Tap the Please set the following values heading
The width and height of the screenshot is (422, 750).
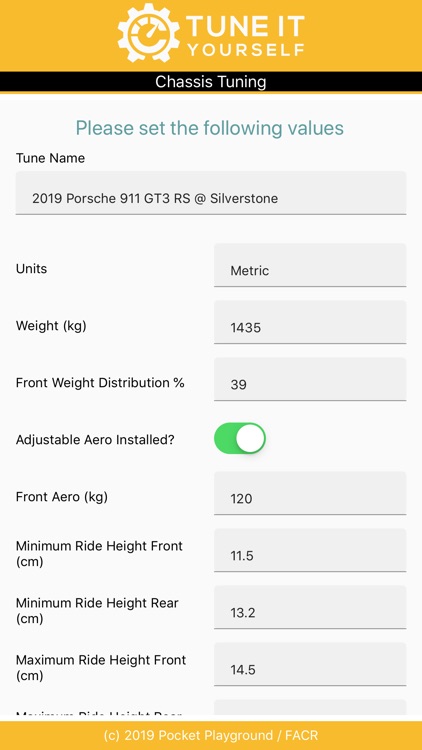pyautogui.click(x=210, y=128)
